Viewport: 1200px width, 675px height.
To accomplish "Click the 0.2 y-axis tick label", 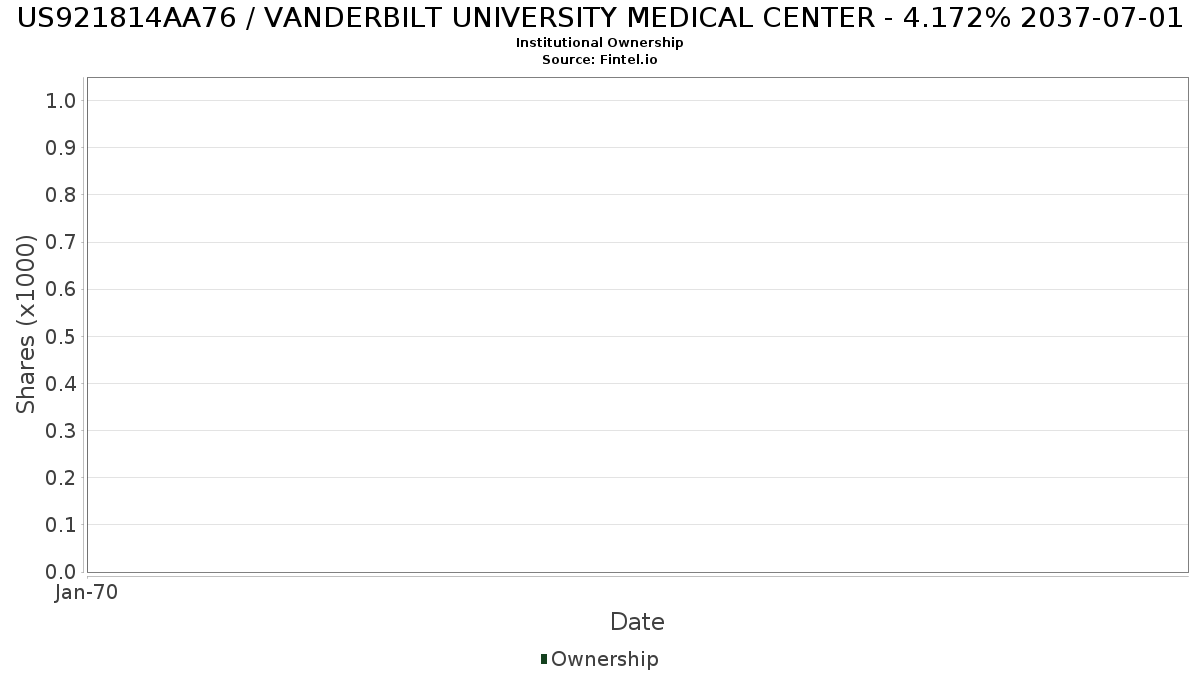I will coord(61,477).
